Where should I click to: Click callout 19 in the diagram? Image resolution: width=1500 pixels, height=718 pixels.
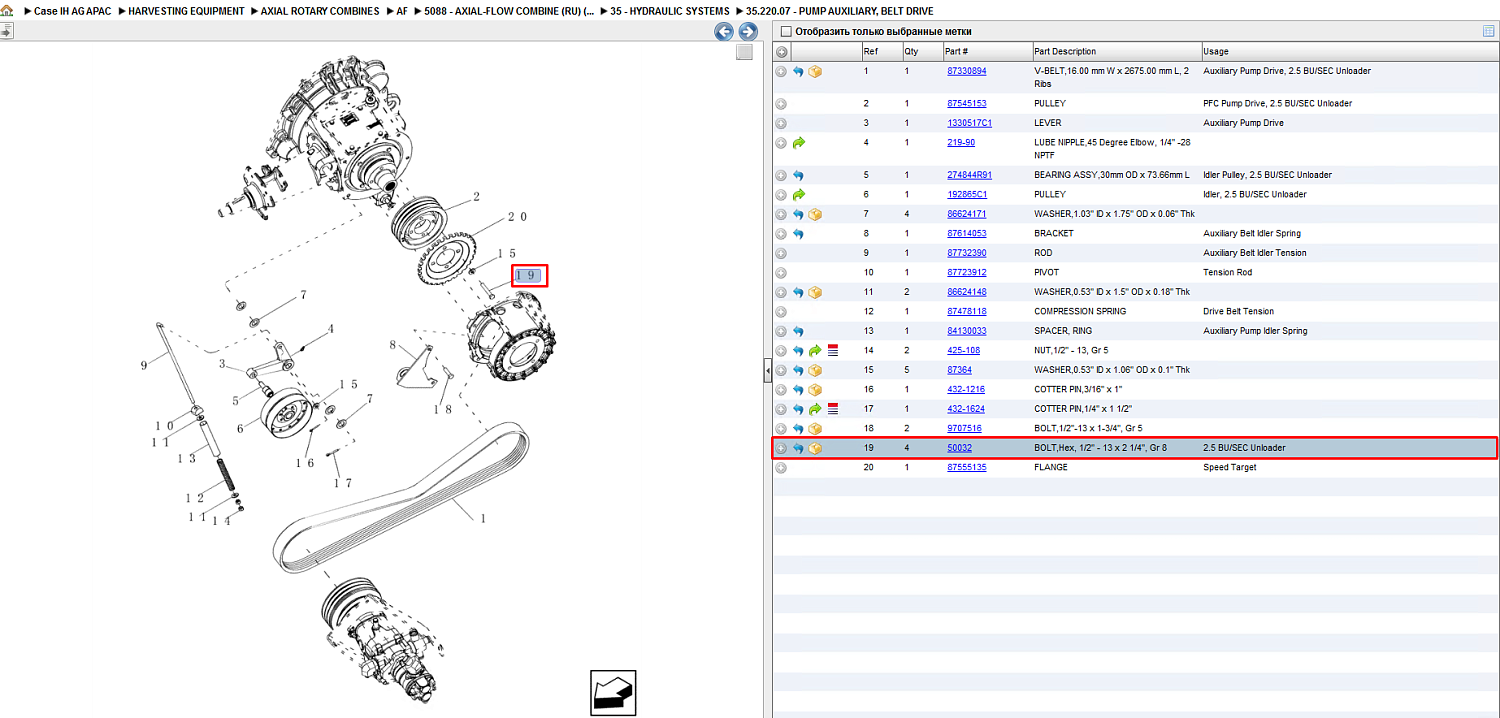click(x=529, y=275)
